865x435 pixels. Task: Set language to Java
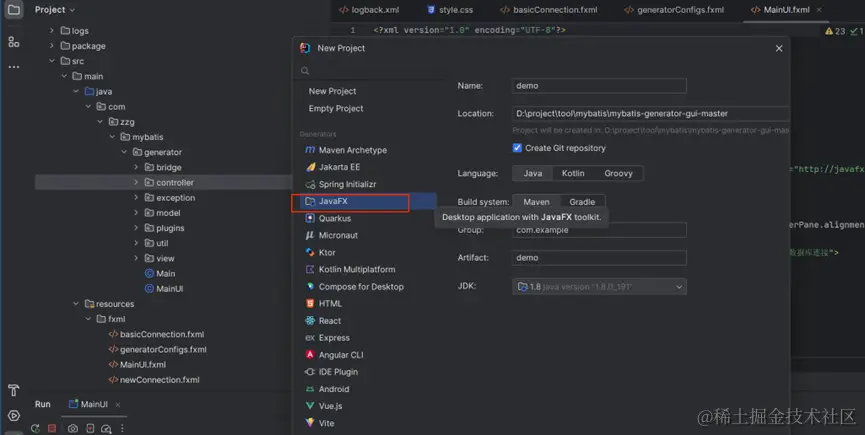click(533, 173)
